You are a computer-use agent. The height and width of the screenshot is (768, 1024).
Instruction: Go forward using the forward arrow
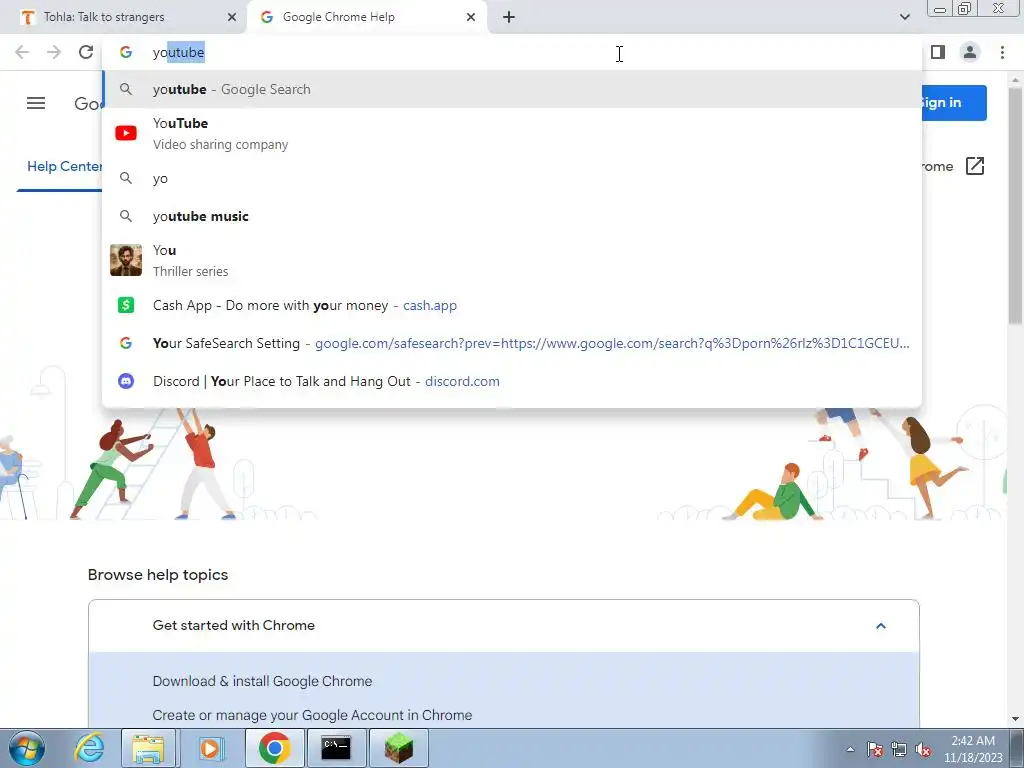54,52
